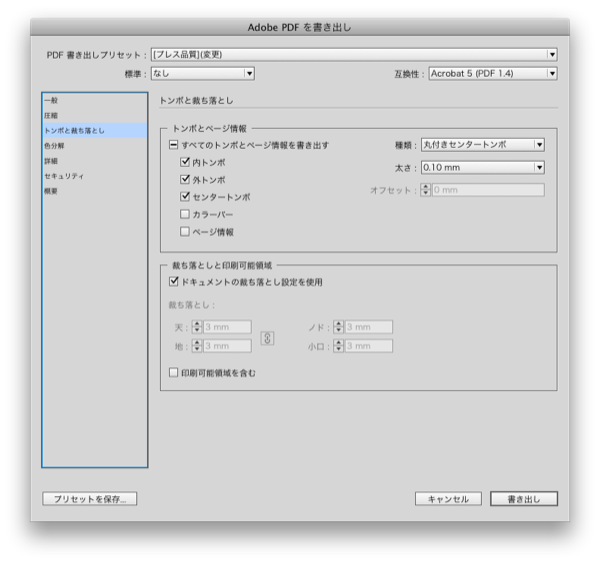
Task: Open the PDF書き出しプリセット dropdown
Action: (x=352, y=54)
